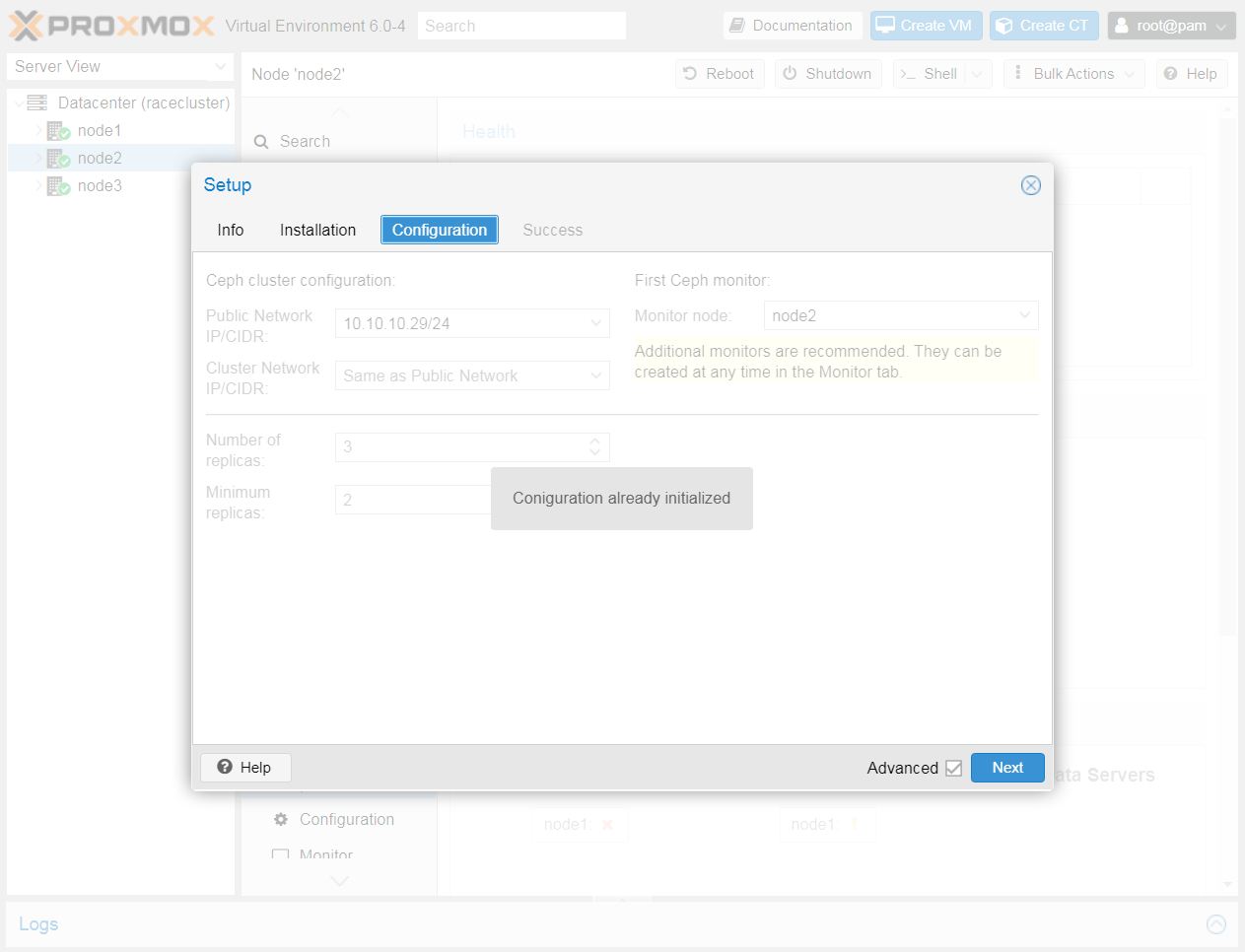Click the Logs text label
This screenshot has height=952, width=1245.
pos(38,924)
